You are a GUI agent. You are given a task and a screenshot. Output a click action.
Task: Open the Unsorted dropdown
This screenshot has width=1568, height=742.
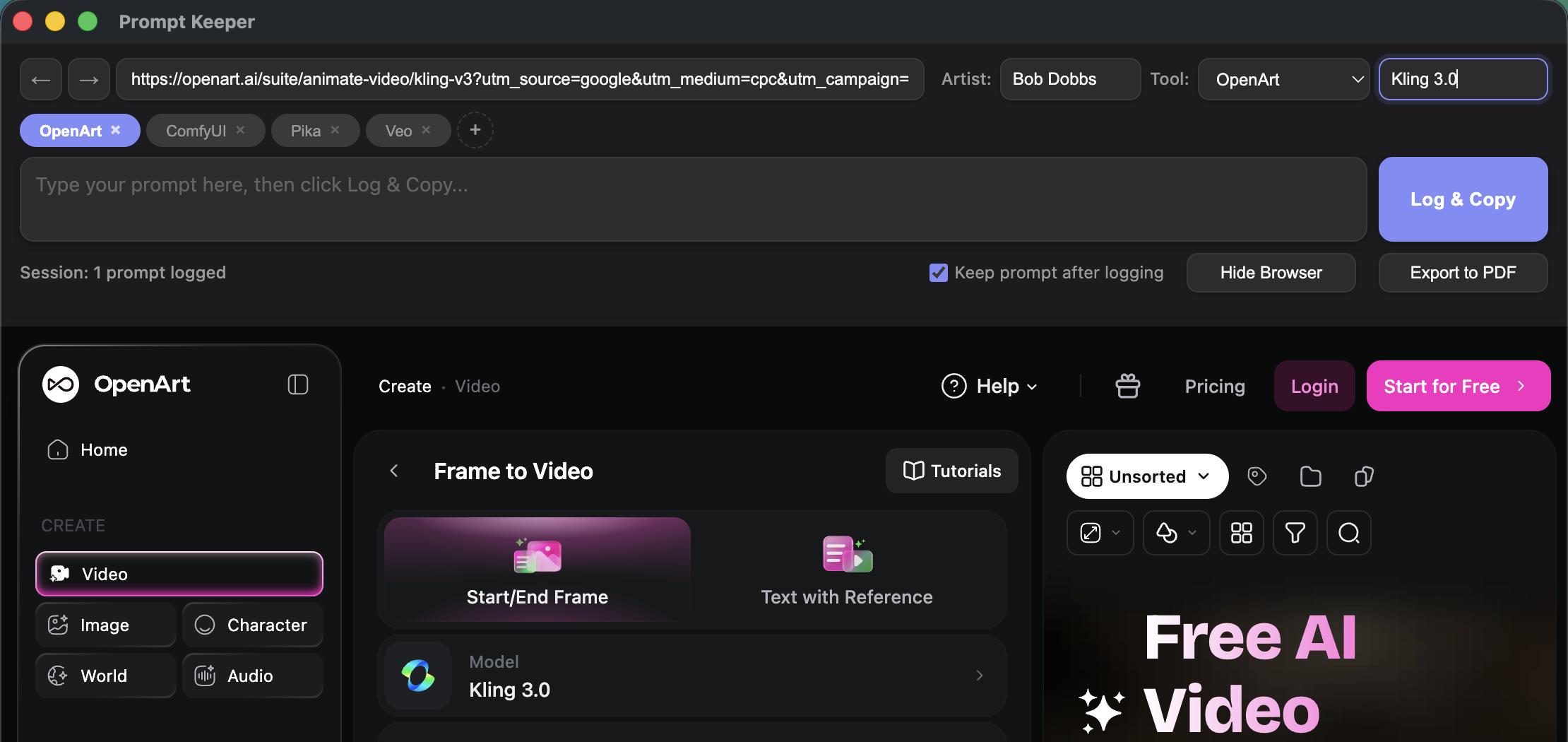coord(1147,476)
